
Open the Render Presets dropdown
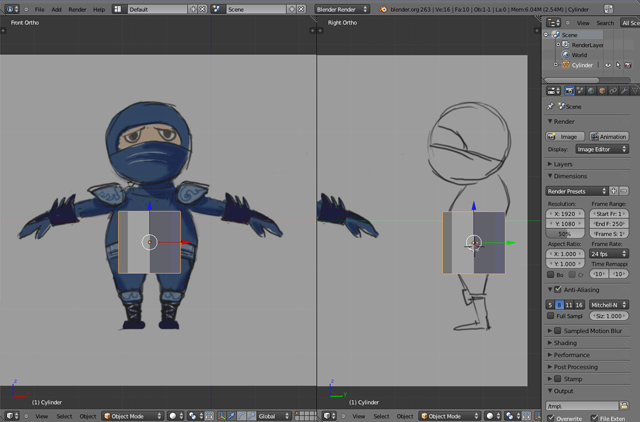point(577,191)
